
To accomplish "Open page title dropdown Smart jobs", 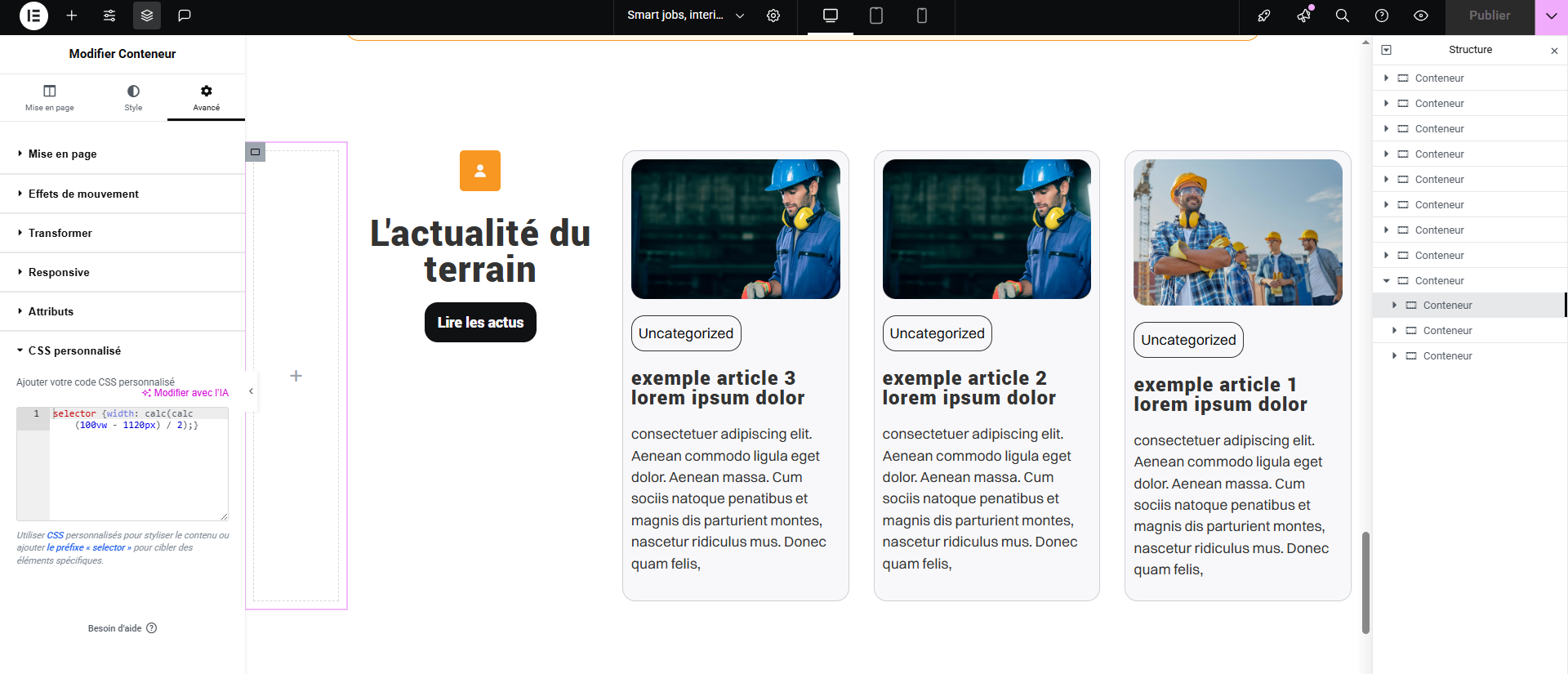I will [x=685, y=16].
